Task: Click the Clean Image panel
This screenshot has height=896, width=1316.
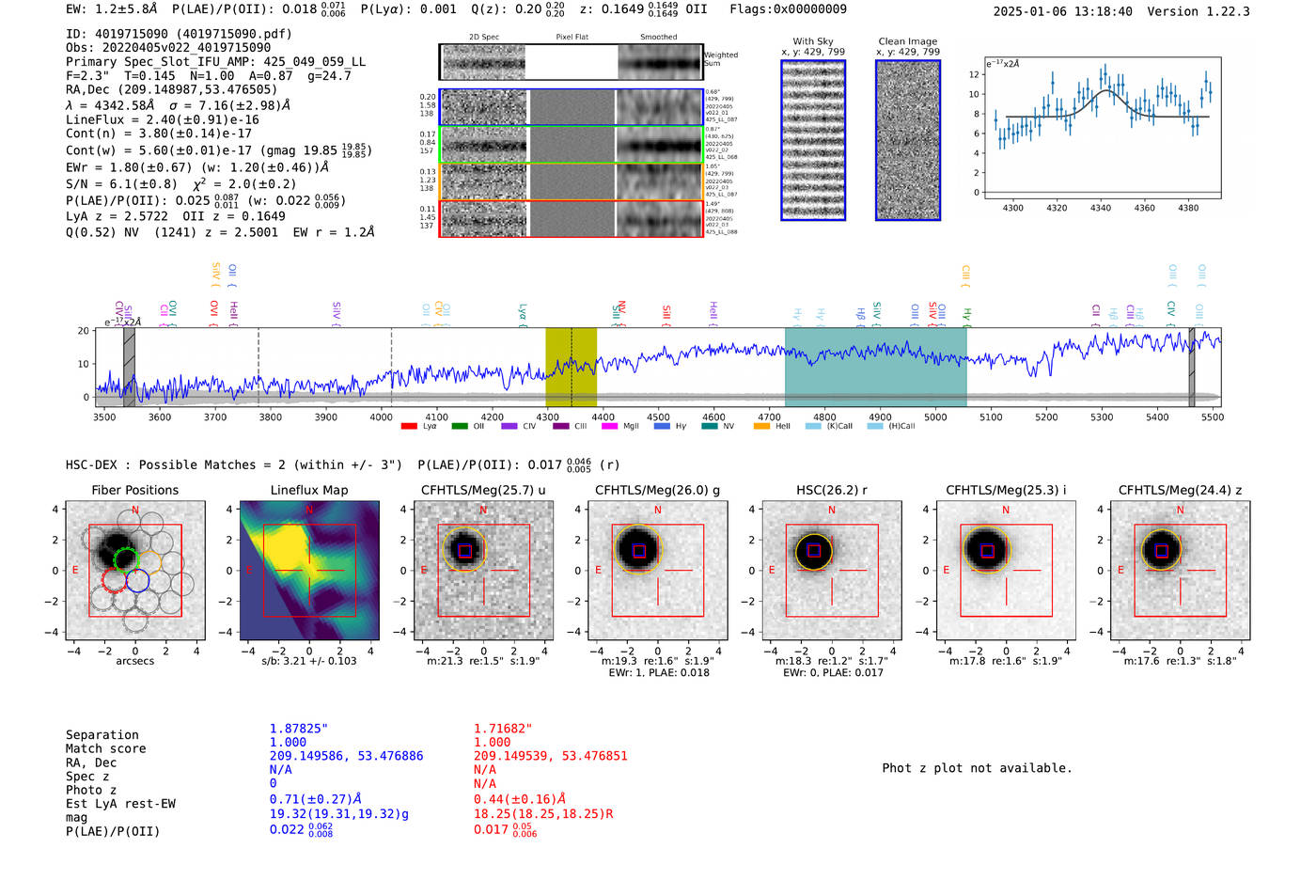Action: [x=908, y=140]
